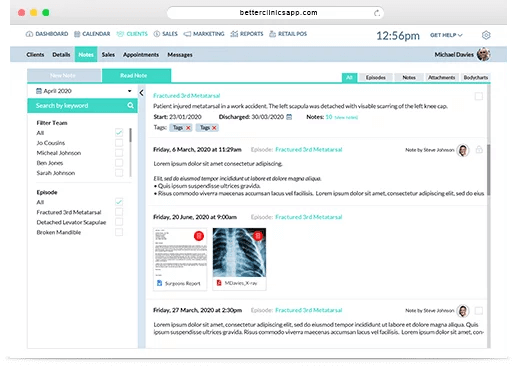The width and height of the screenshot is (516, 366).
Task: Click the notes list vertical scrollbar
Action: click(x=489, y=170)
